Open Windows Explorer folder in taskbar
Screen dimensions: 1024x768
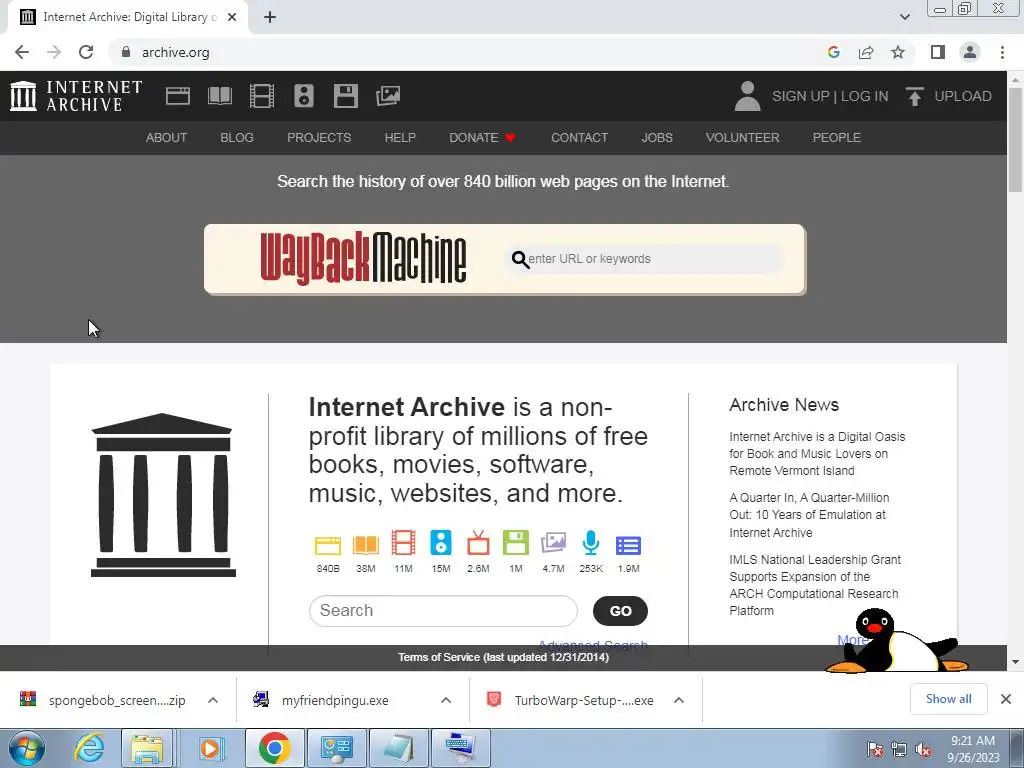tap(147, 748)
